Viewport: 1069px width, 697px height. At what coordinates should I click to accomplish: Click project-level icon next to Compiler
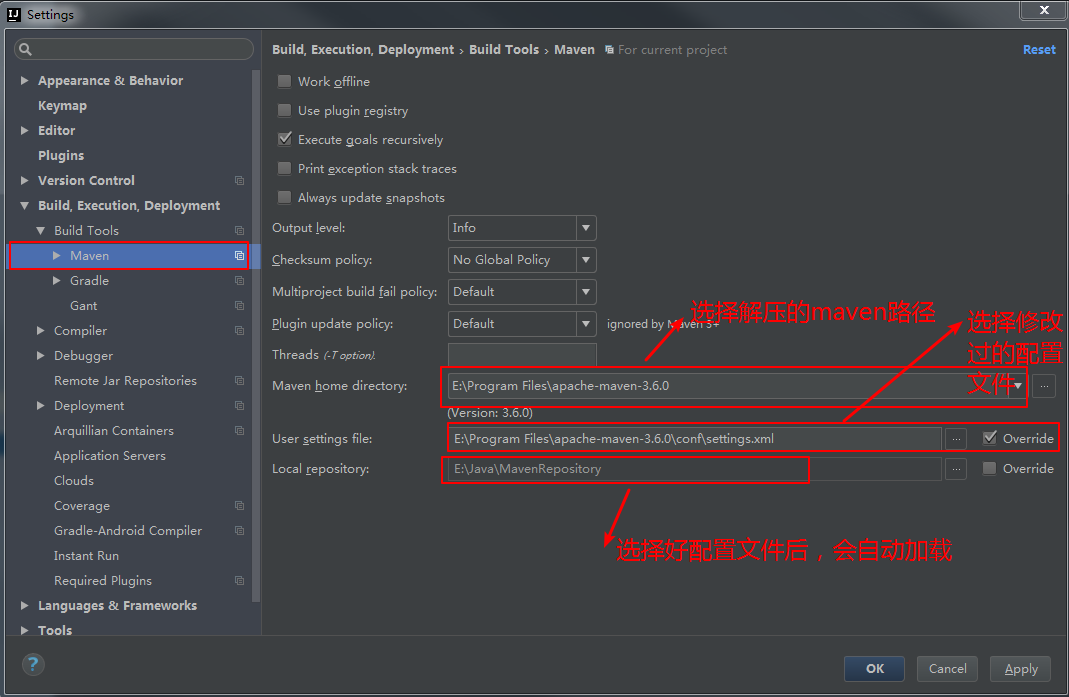coord(239,331)
